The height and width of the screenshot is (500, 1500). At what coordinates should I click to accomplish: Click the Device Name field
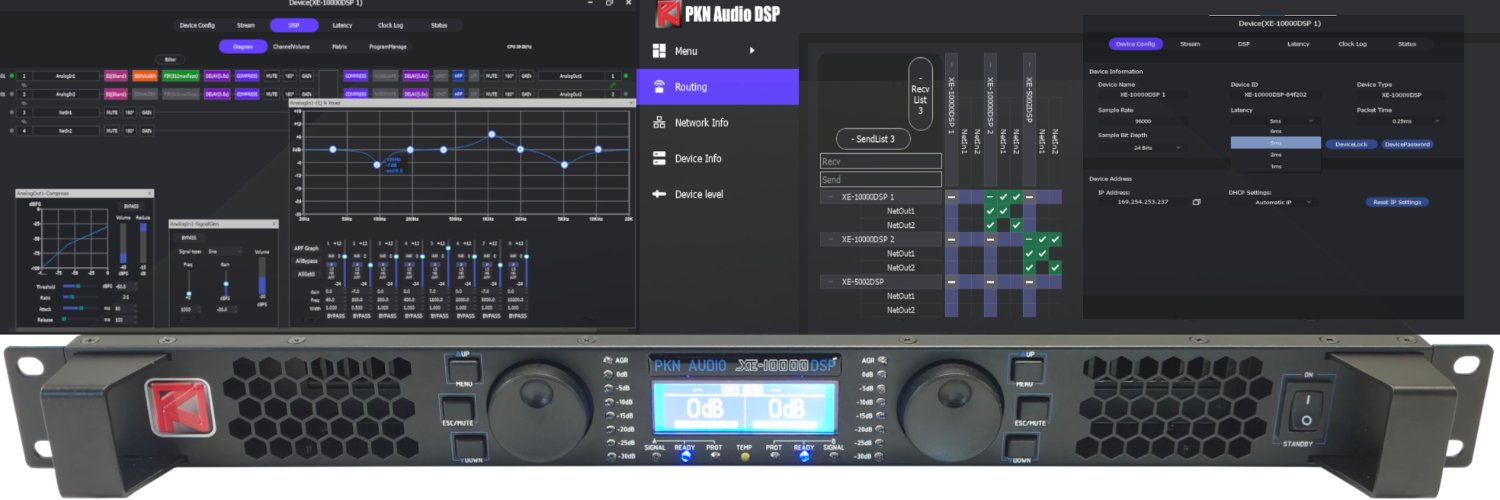point(1142,94)
